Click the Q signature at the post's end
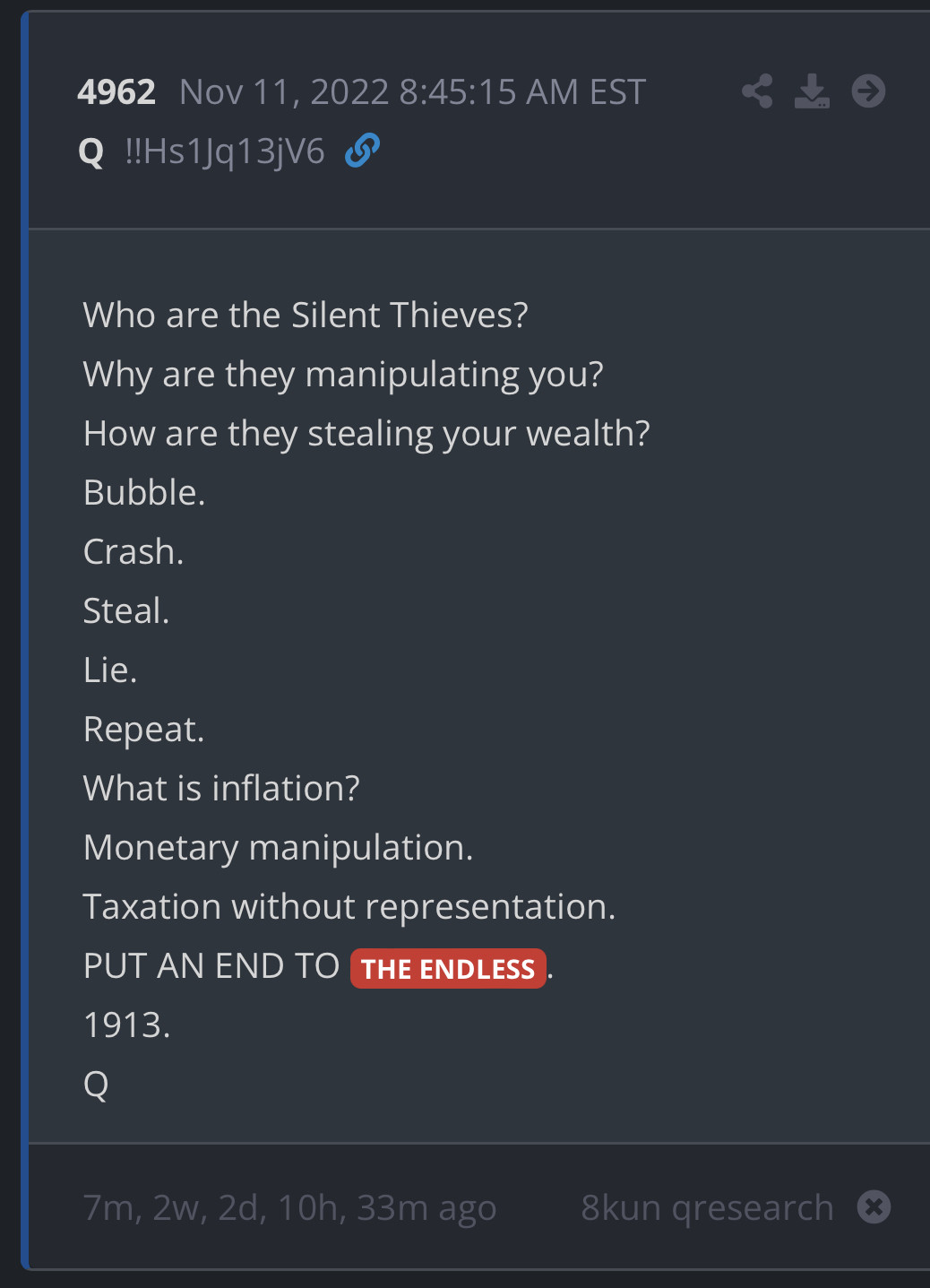Image resolution: width=930 pixels, height=1288 pixels. [96, 1085]
